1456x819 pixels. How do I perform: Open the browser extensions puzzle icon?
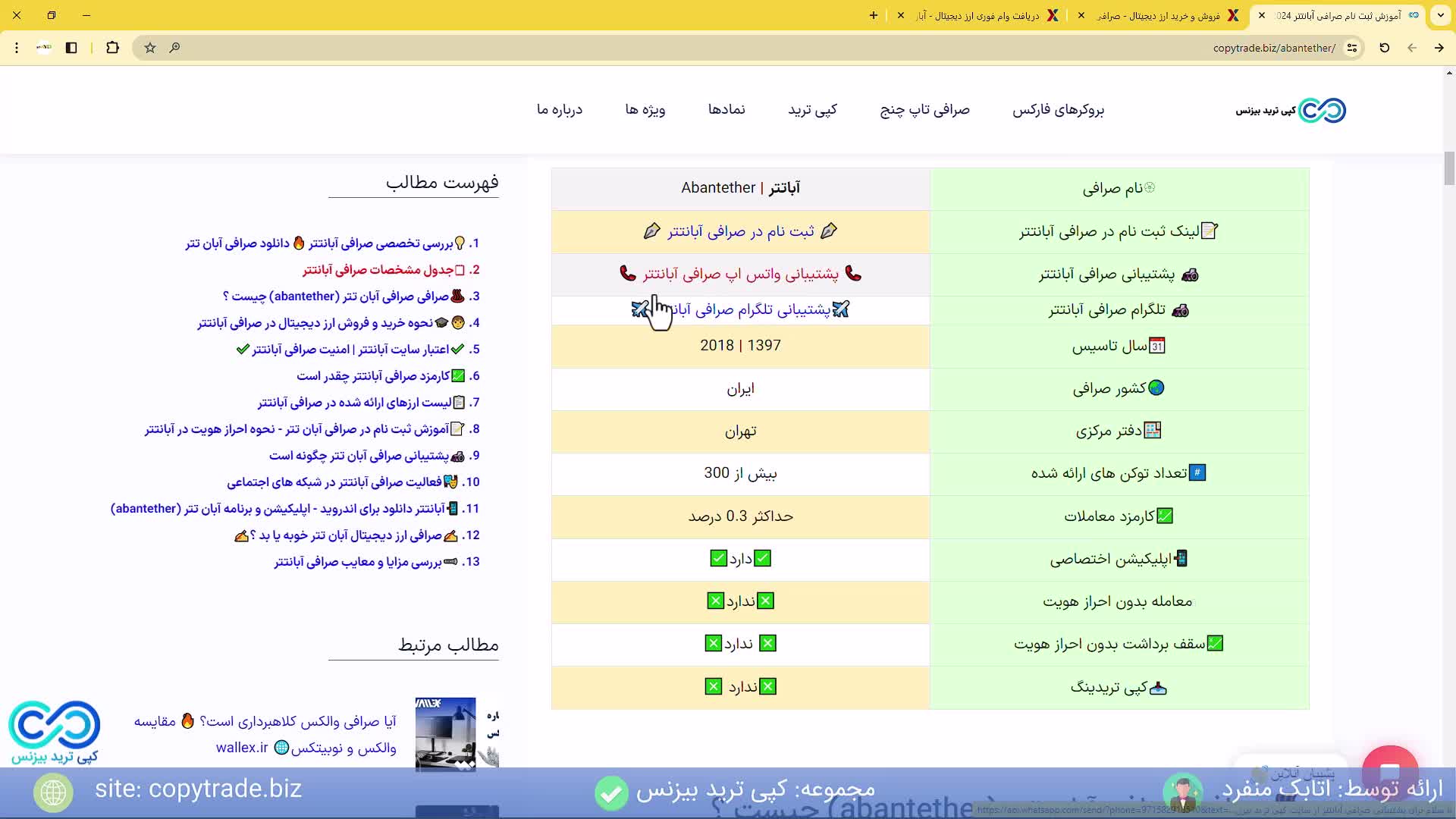point(112,48)
